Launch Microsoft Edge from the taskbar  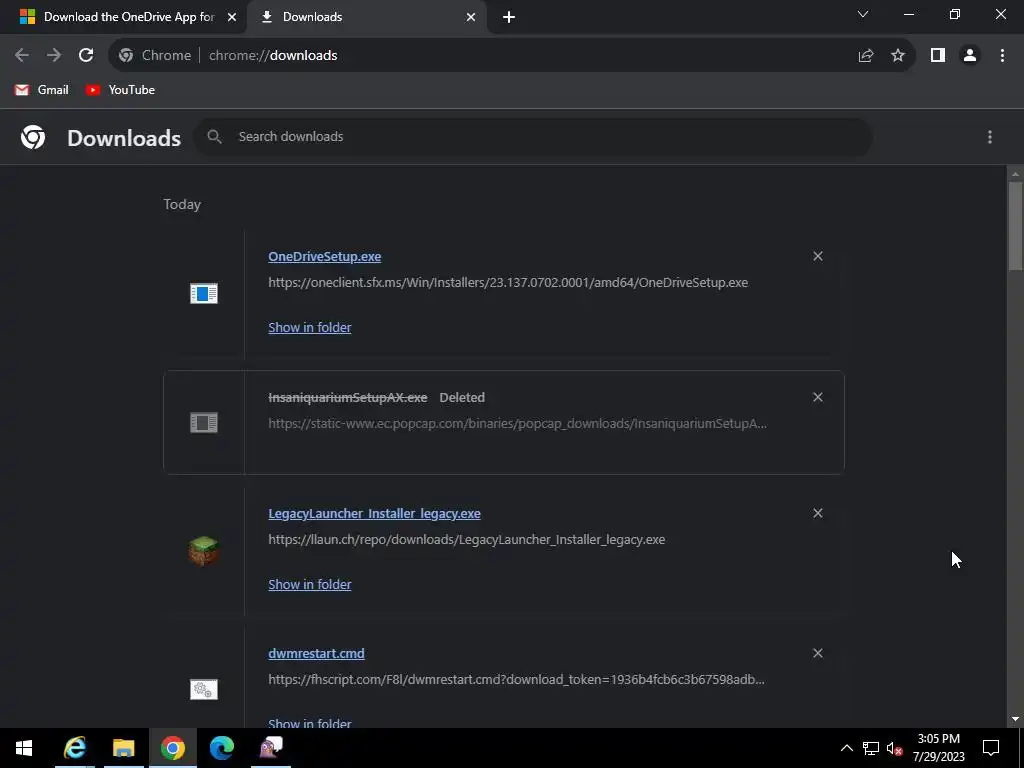pos(221,748)
